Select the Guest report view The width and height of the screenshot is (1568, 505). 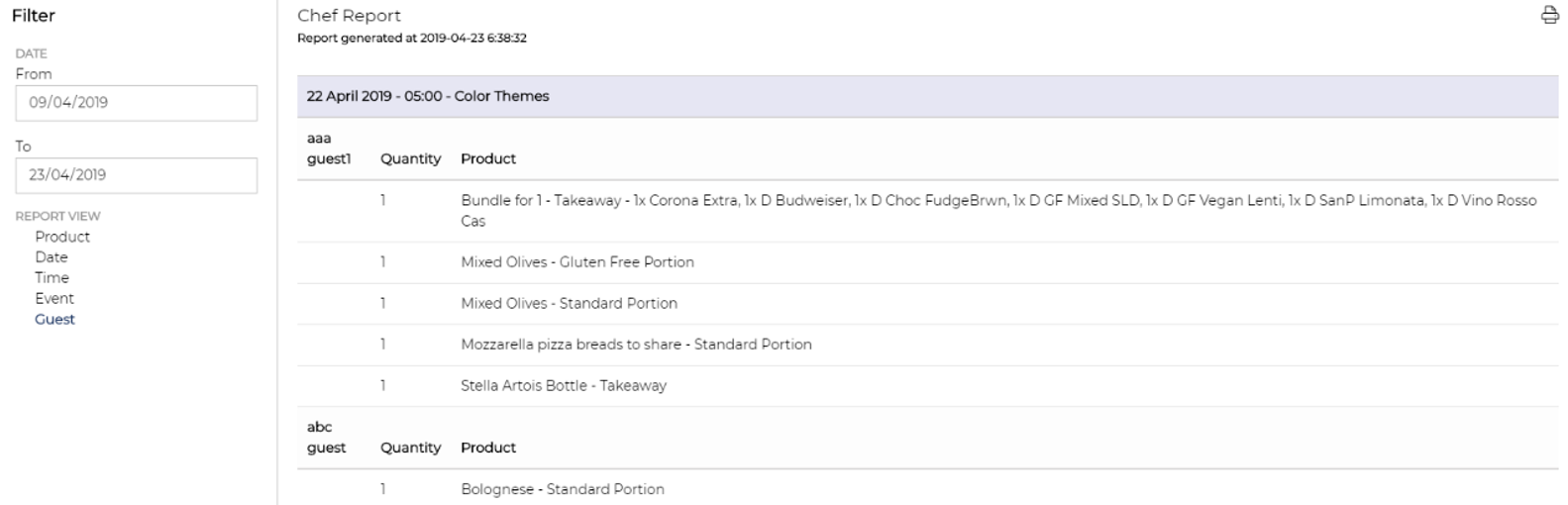coord(54,320)
